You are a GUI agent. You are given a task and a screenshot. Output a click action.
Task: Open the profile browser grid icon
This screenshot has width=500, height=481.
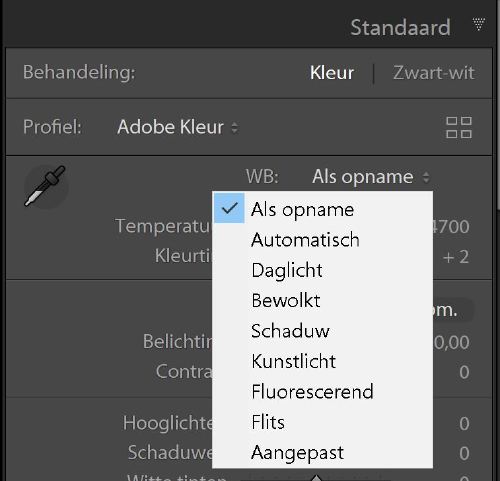(459, 127)
